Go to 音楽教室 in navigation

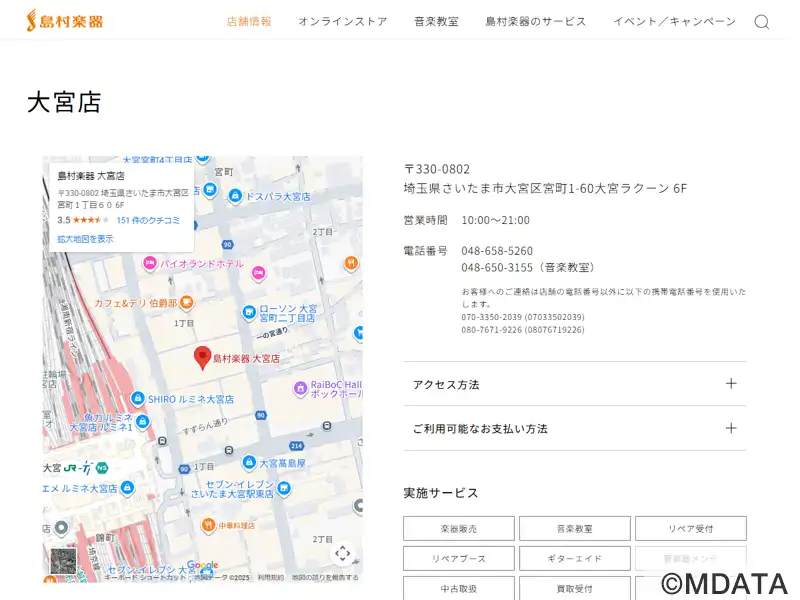pos(436,22)
